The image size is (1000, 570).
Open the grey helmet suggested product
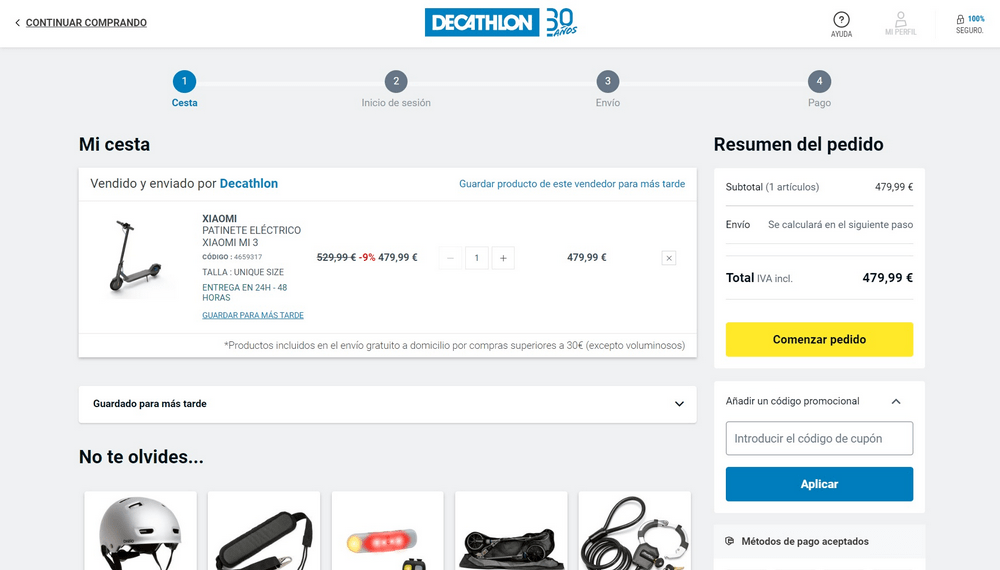click(140, 531)
